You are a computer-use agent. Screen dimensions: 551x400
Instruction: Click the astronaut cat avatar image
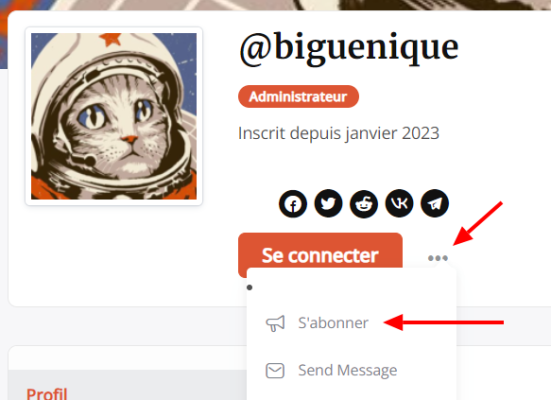tap(114, 116)
